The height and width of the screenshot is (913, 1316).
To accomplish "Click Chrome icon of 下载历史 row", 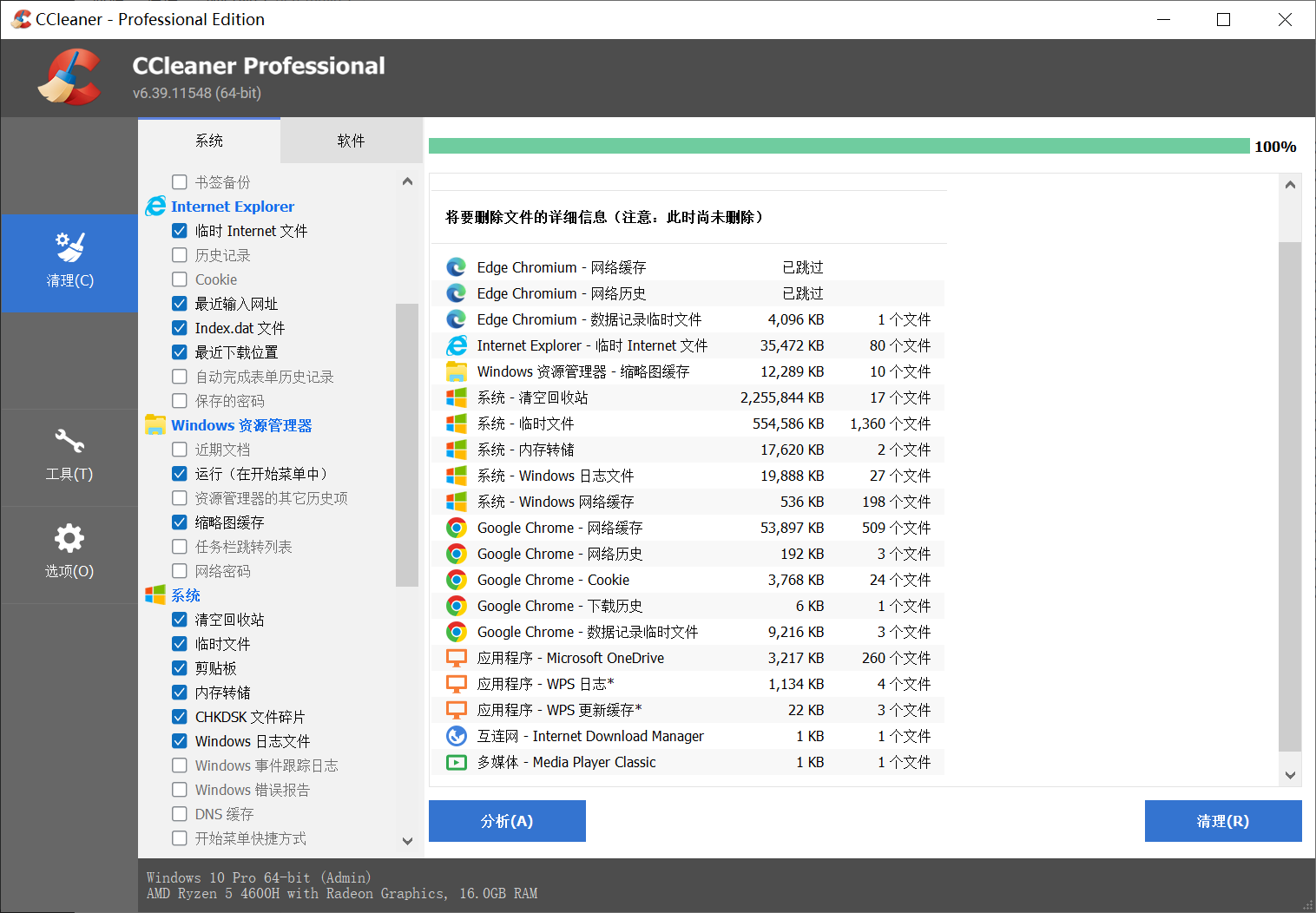I will 457,606.
